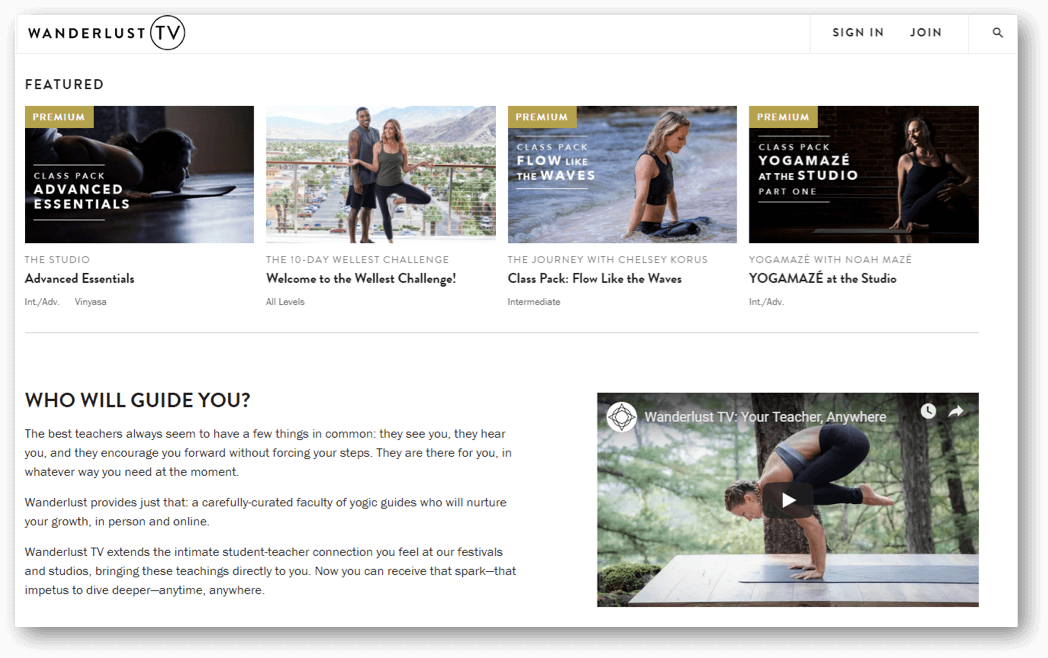Image resolution: width=1048 pixels, height=658 pixels.
Task: Open the Advanced Essentials thumbnail
Action: [140, 175]
